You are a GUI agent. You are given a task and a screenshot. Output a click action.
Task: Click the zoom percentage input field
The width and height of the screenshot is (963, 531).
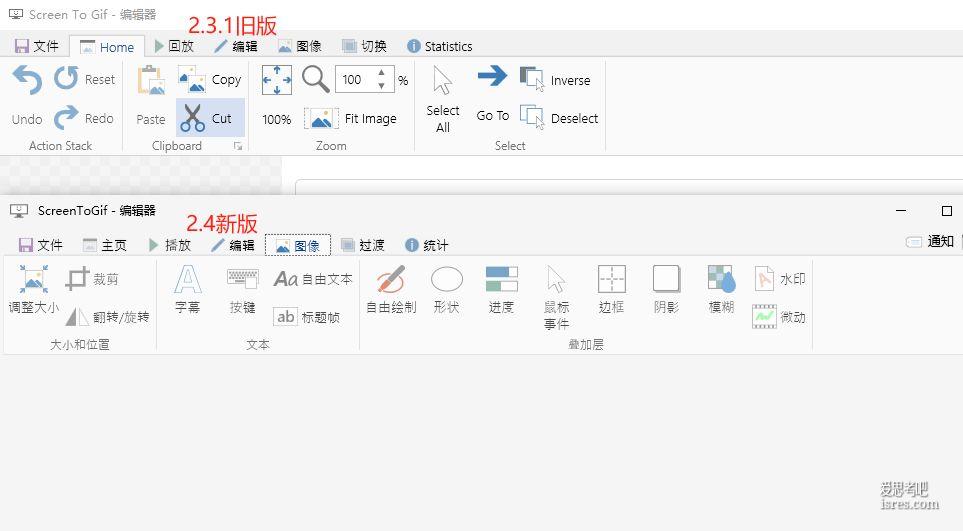tap(356, 80)
